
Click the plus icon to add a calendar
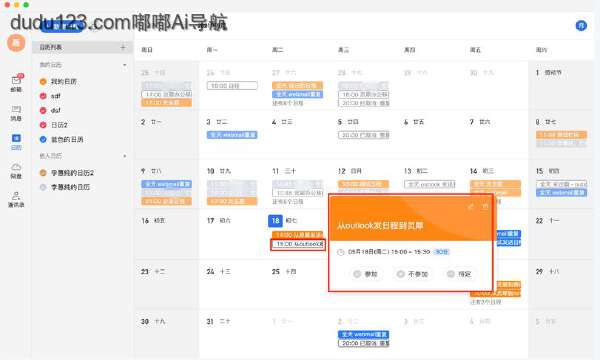(x=123, y=47)
